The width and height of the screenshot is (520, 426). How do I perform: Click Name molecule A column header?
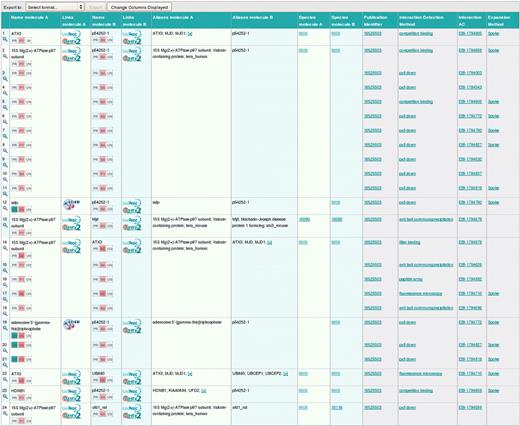[x=29, y=17]
